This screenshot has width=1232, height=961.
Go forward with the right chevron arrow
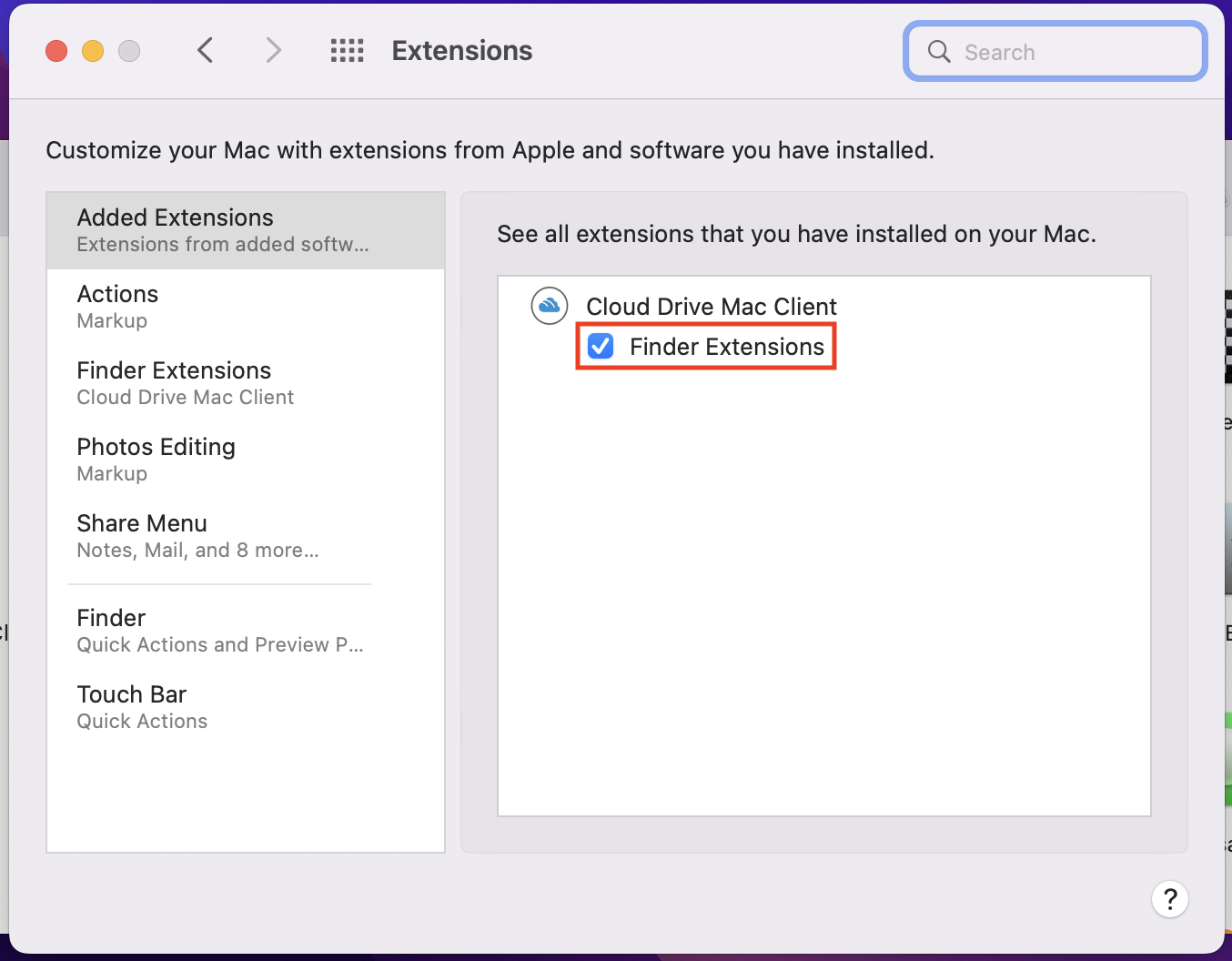point(273,50)
